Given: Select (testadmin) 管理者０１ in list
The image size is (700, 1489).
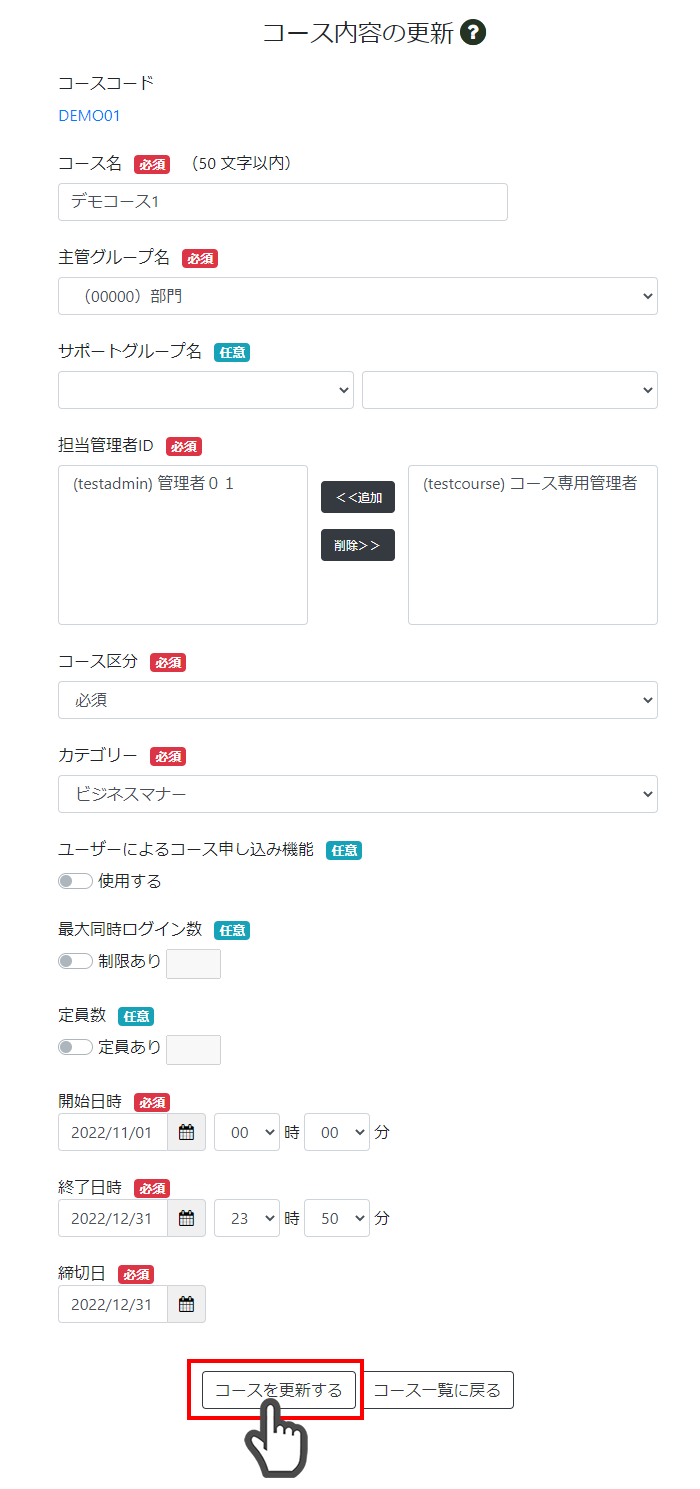Looking at the screenshot, I should coord(153,483).
